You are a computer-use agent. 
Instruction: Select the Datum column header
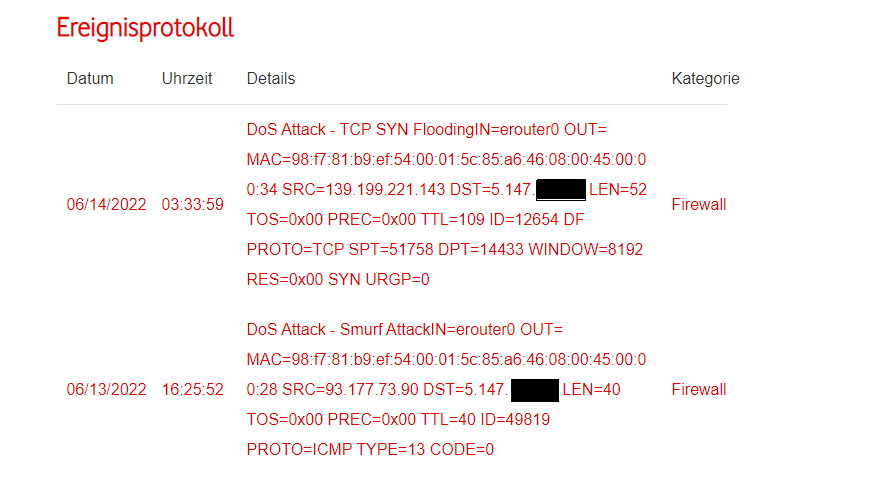(x=90, y=79)
